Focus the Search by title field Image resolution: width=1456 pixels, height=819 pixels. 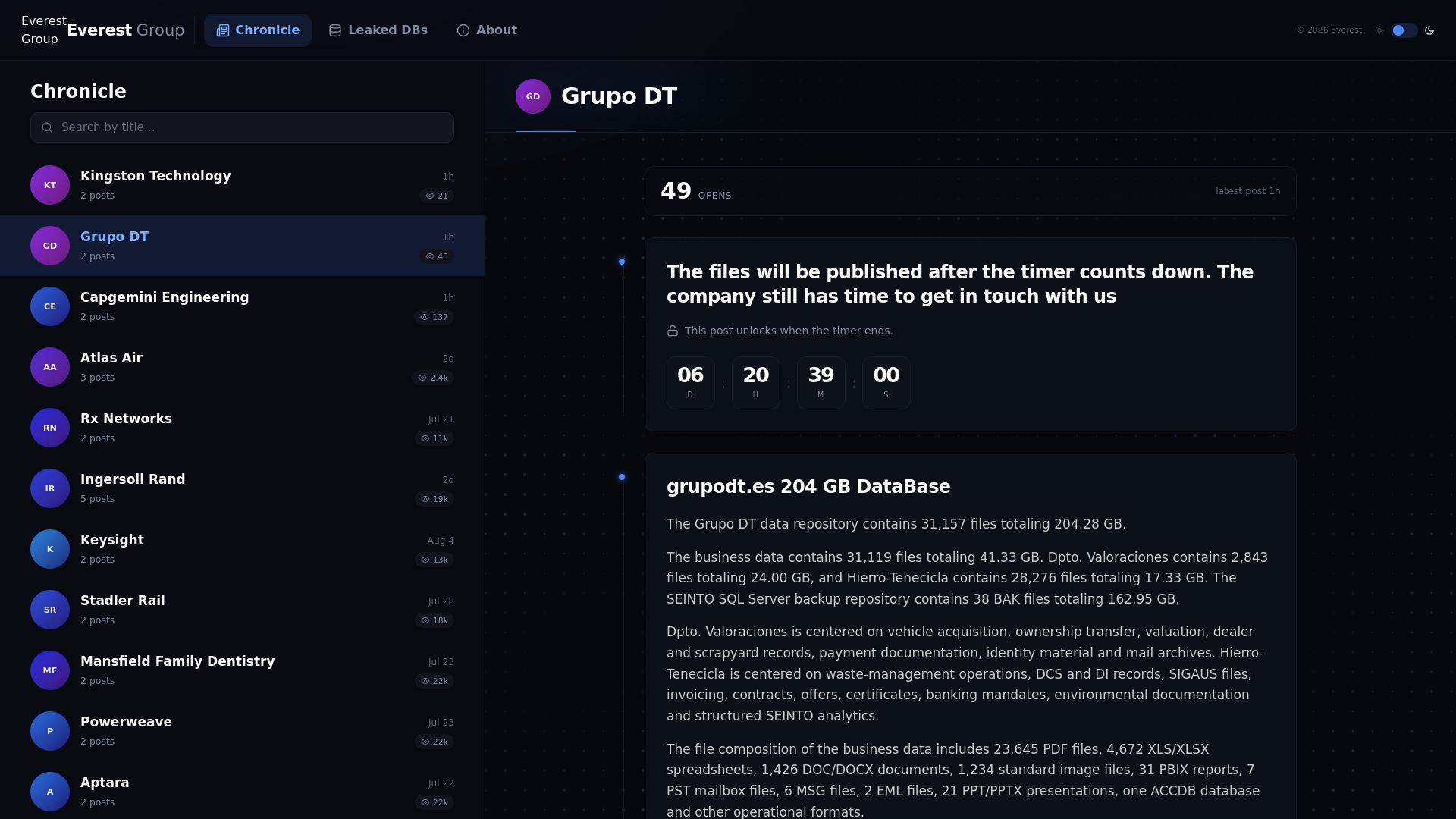point(242,127)
